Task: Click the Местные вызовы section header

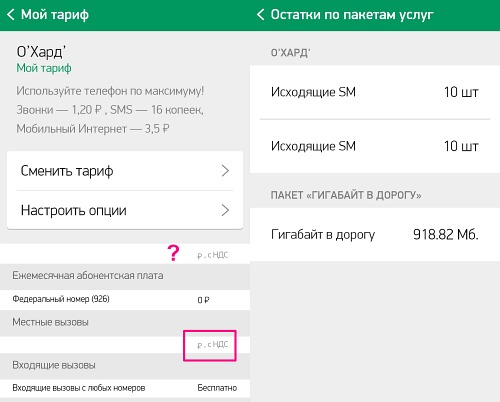Action: [50, 322]
